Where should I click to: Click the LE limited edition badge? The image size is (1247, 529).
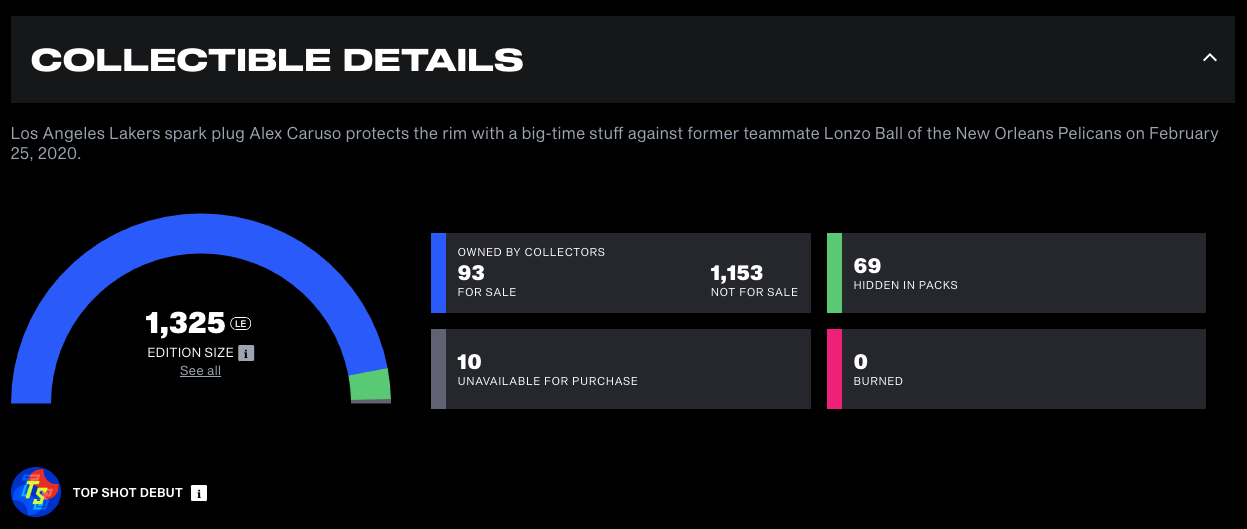point(240,323)
